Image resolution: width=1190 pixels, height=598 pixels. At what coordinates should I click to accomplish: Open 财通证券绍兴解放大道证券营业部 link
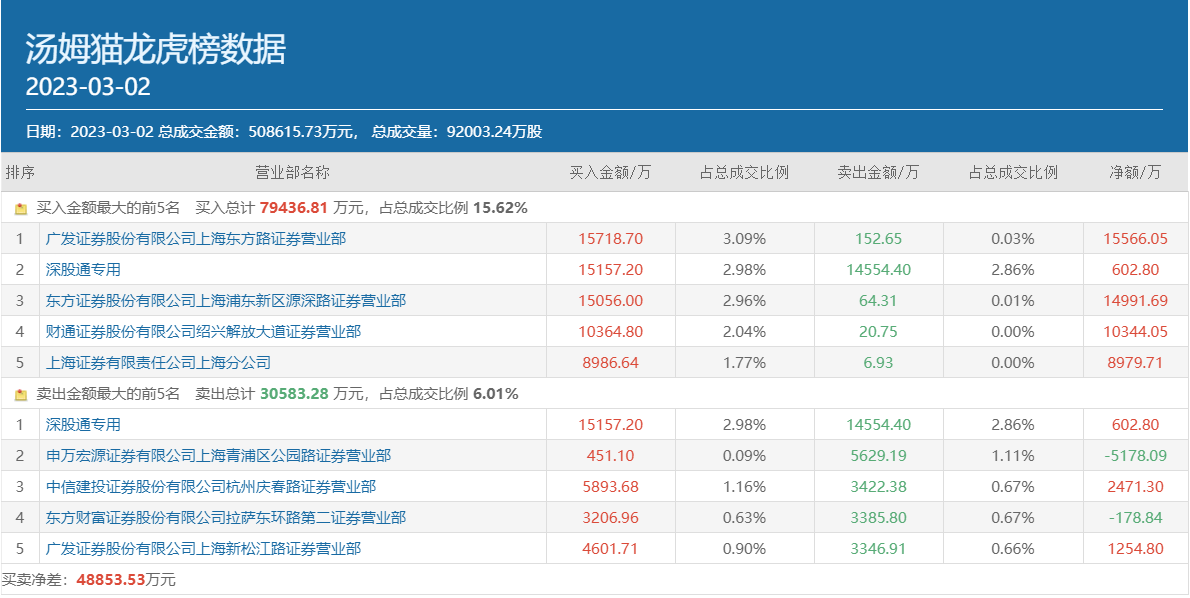(203, 332)
